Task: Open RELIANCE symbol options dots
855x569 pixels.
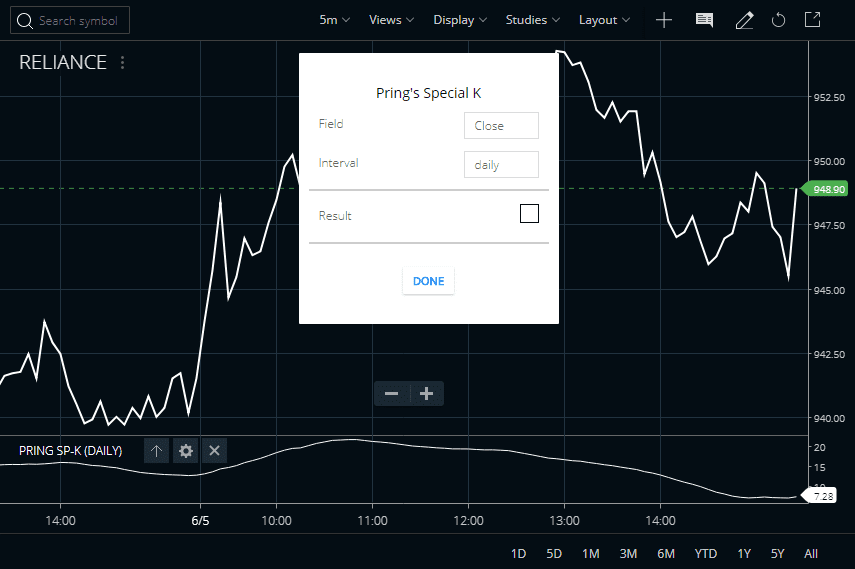Action: pyautogui.click(x=123, y=63)
